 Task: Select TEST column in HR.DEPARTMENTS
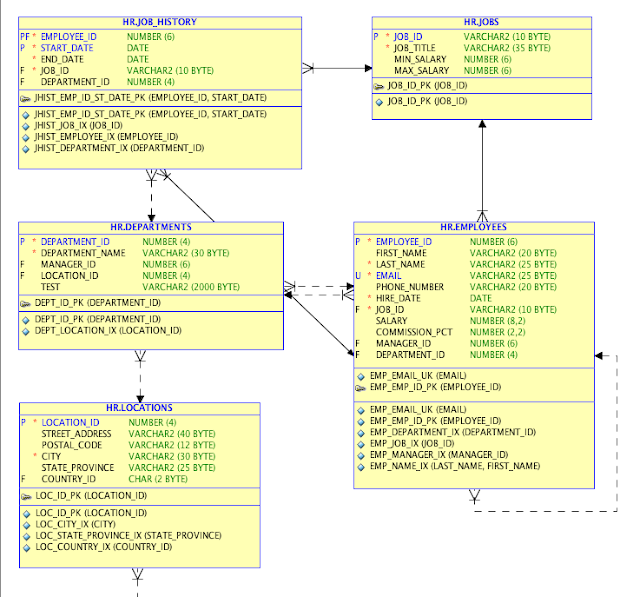[50, 287]
